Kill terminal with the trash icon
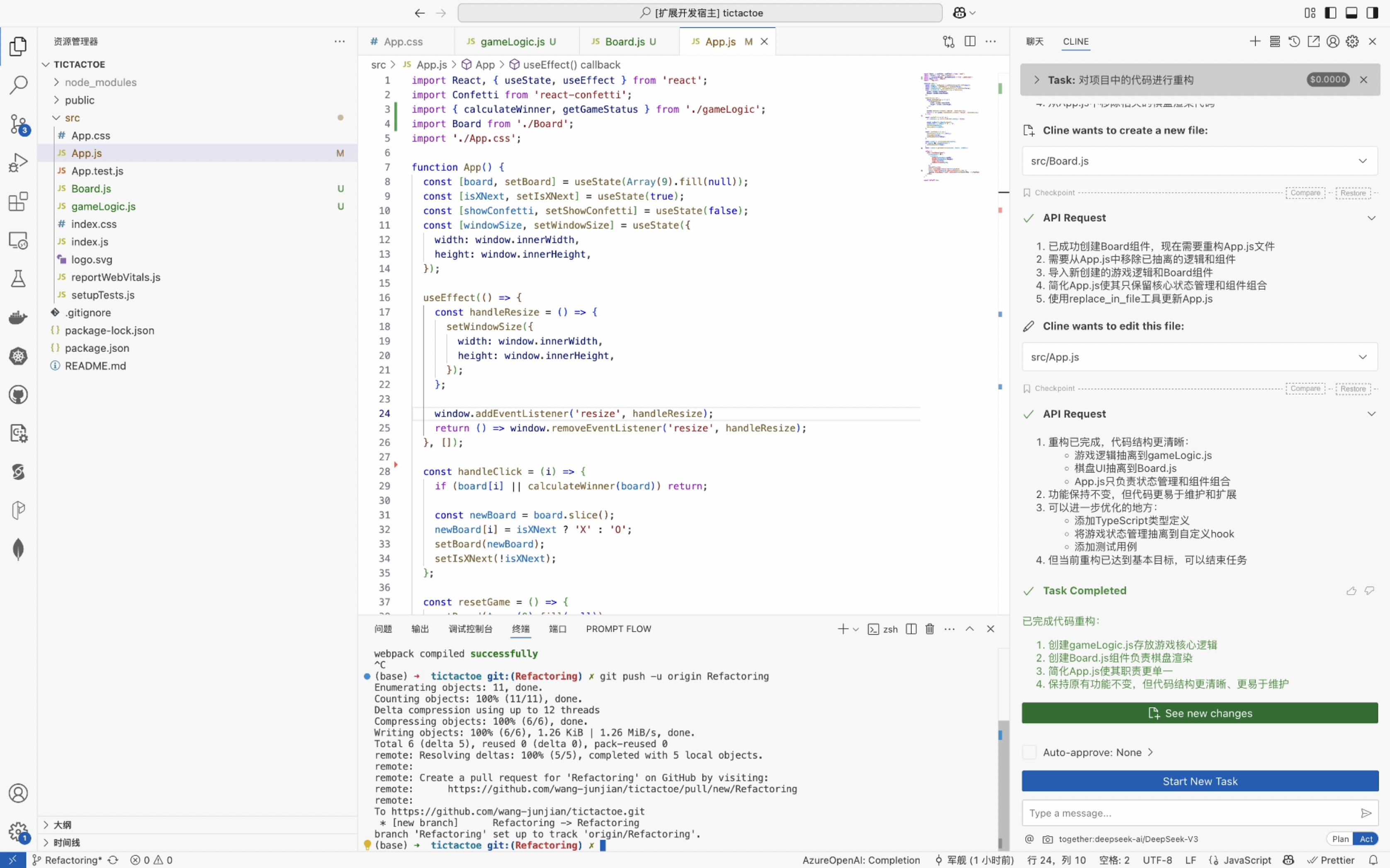This screenshot has height=868, width=1390. (930, 628)
